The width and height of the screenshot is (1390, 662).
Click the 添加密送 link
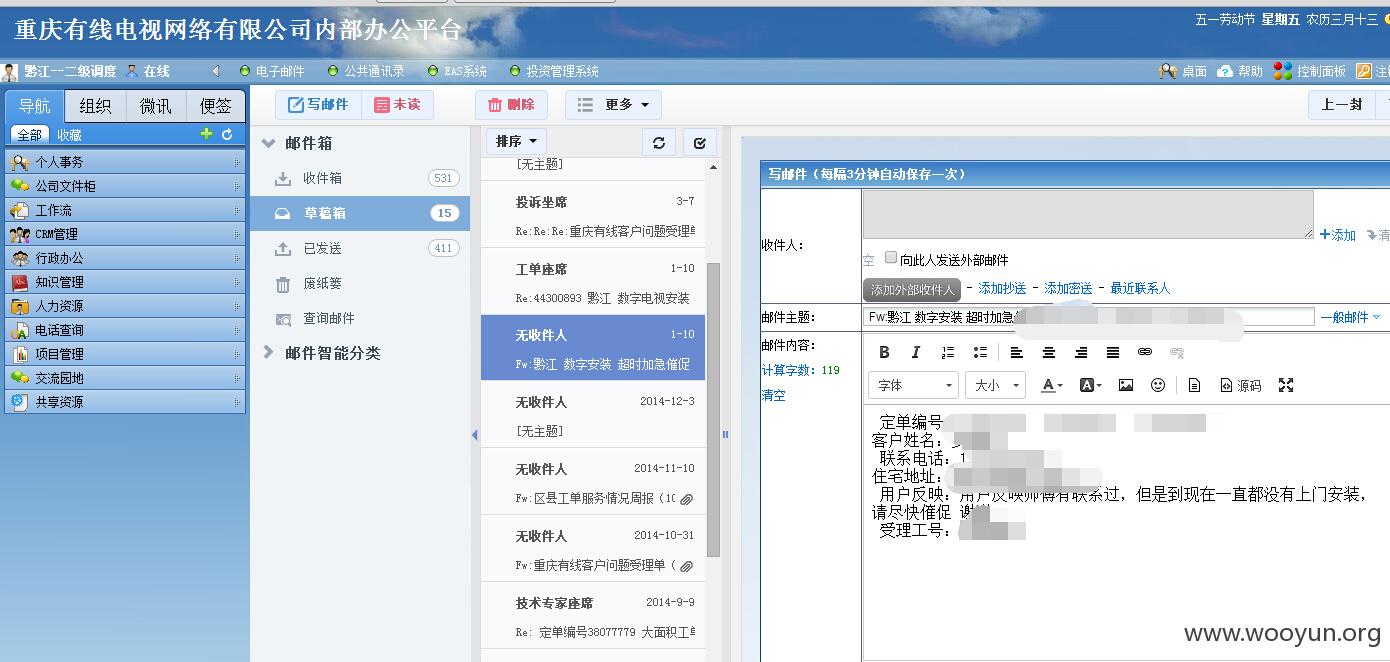pyautogui.click(x=1068, y=288)
